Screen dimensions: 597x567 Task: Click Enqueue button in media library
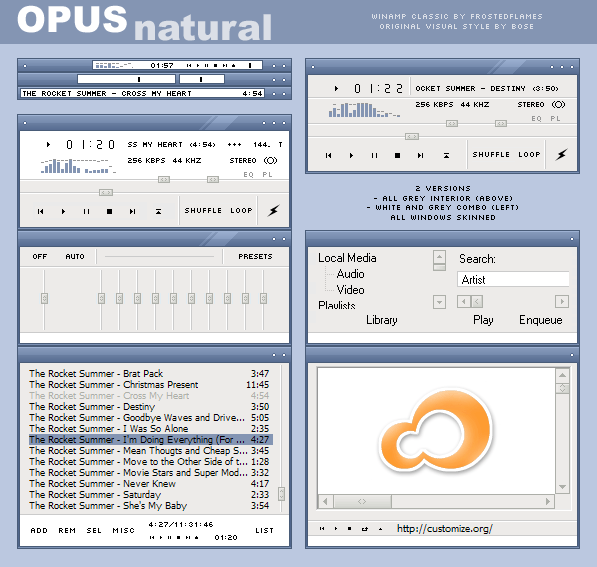point(541,320)
